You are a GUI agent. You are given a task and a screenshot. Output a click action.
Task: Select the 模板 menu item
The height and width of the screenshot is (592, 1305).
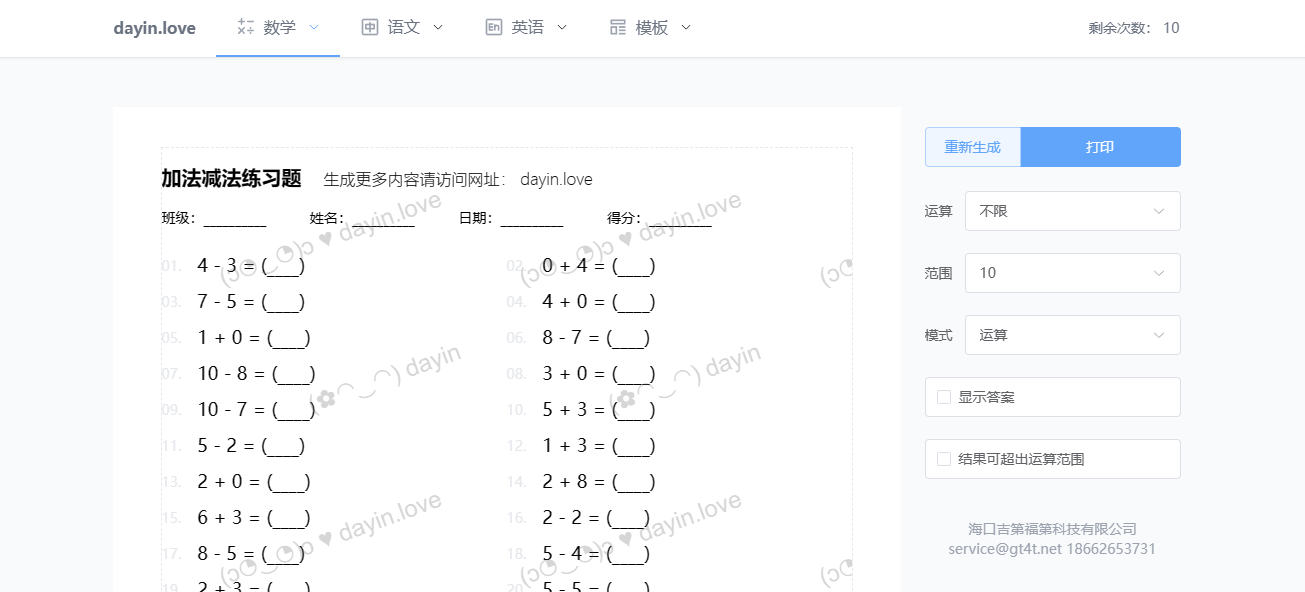(651, 28)
